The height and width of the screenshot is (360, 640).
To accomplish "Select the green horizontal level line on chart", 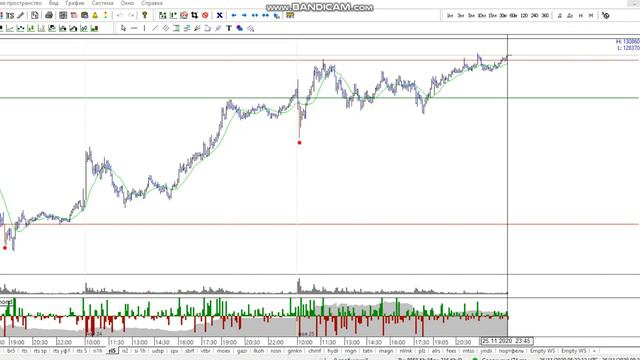I will pyautogui.click(x=318, y=98).
